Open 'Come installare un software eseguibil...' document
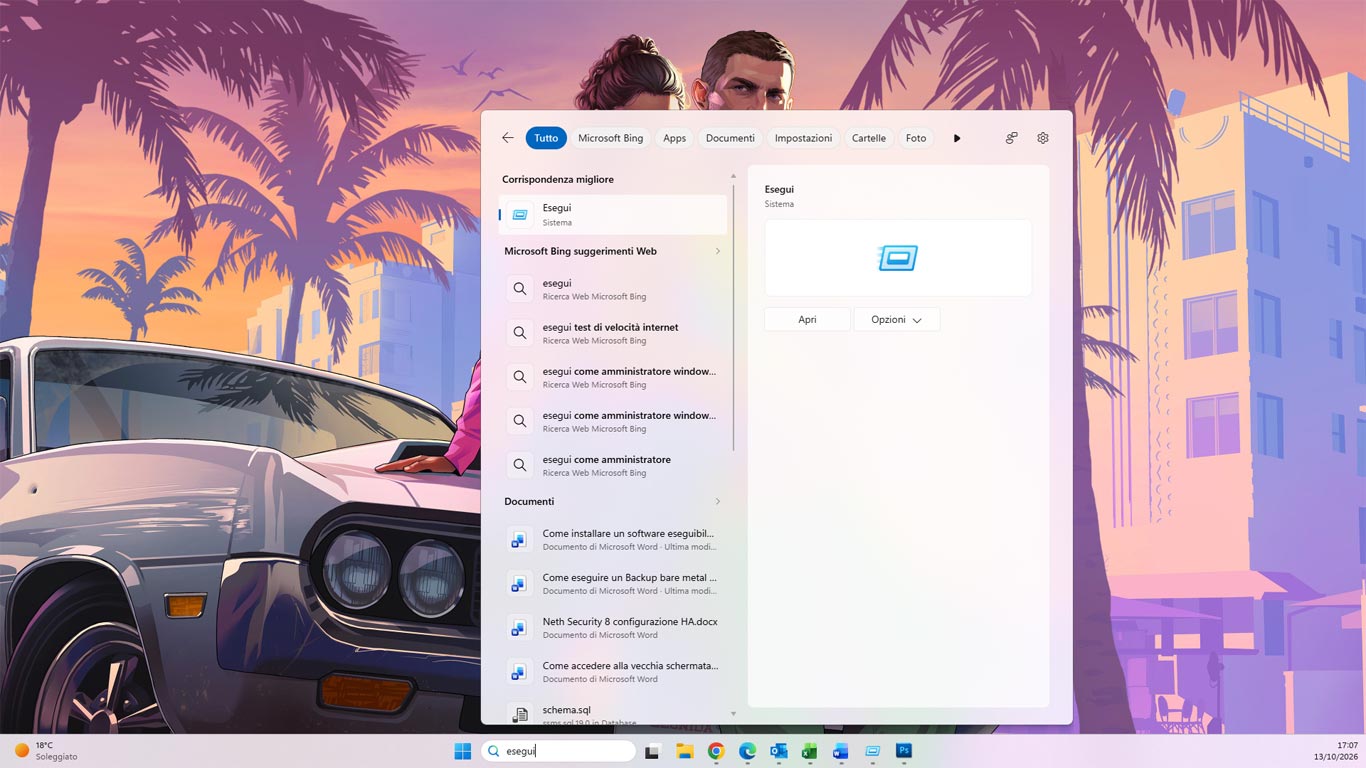Screen dimensions: 1366x768 (x=613, y=539)
